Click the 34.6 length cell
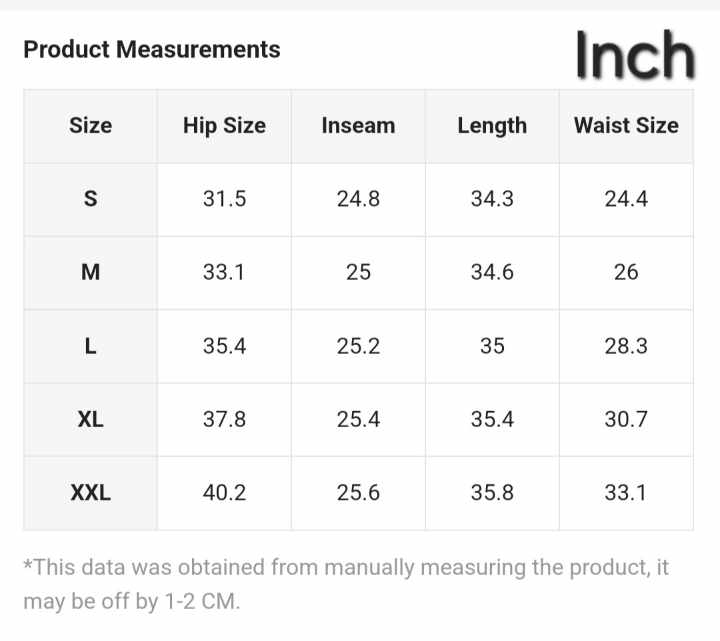Viewport: 720px width, 641px height. coord(492,272)
